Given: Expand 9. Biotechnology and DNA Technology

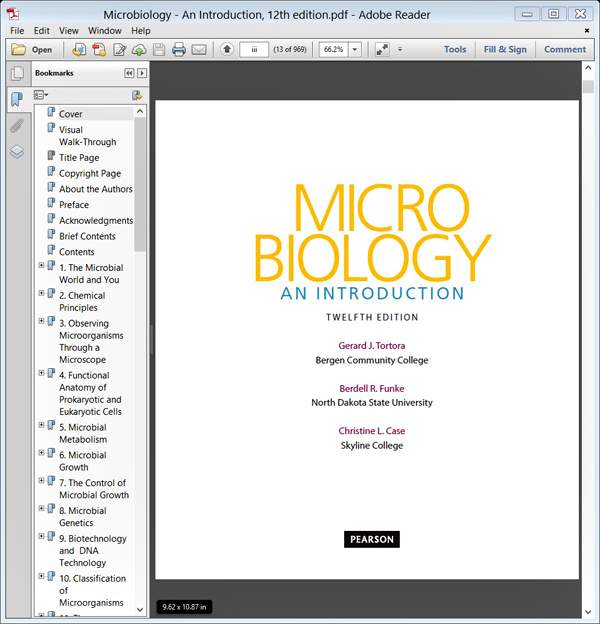Looking at the screenshot, I should 41,536.
